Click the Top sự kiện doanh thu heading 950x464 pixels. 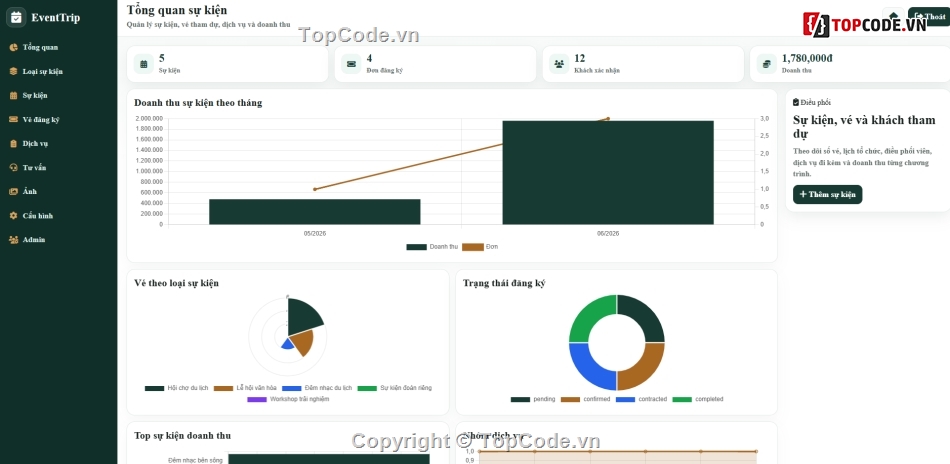[182, 436]
